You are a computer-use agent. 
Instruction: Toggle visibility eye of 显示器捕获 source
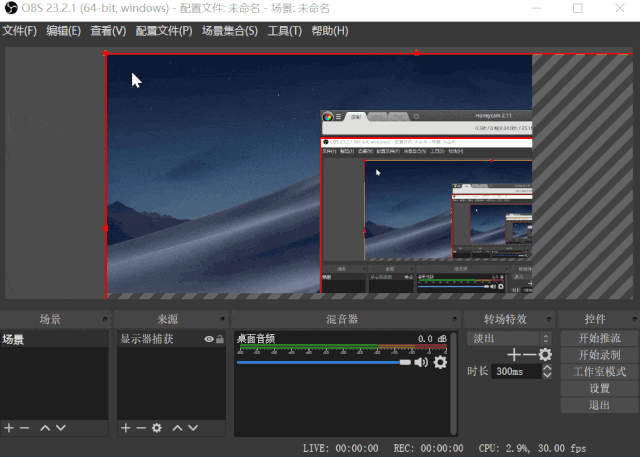(x=209, y=339)
